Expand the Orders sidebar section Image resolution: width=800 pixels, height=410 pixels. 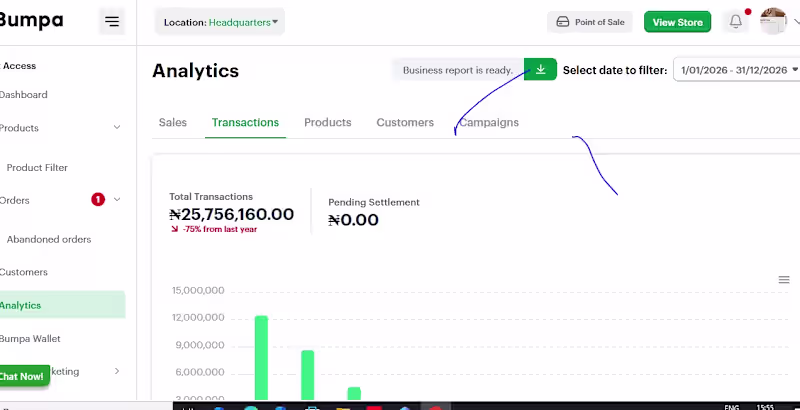(117, 199)
